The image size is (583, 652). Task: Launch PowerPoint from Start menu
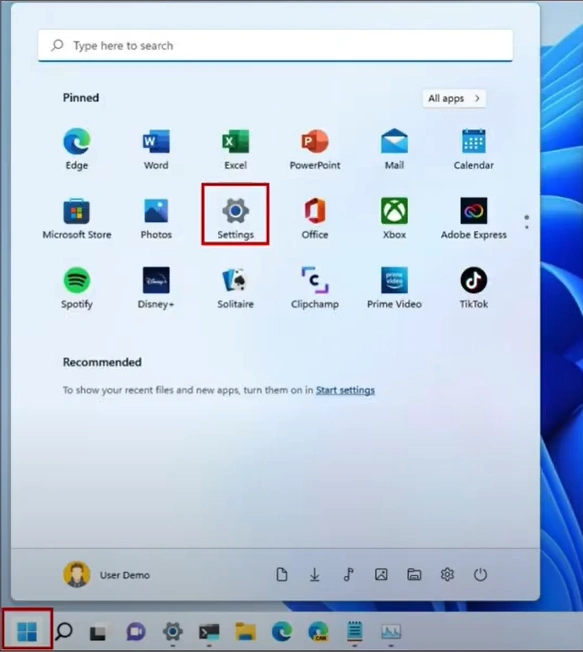point(315,149)
